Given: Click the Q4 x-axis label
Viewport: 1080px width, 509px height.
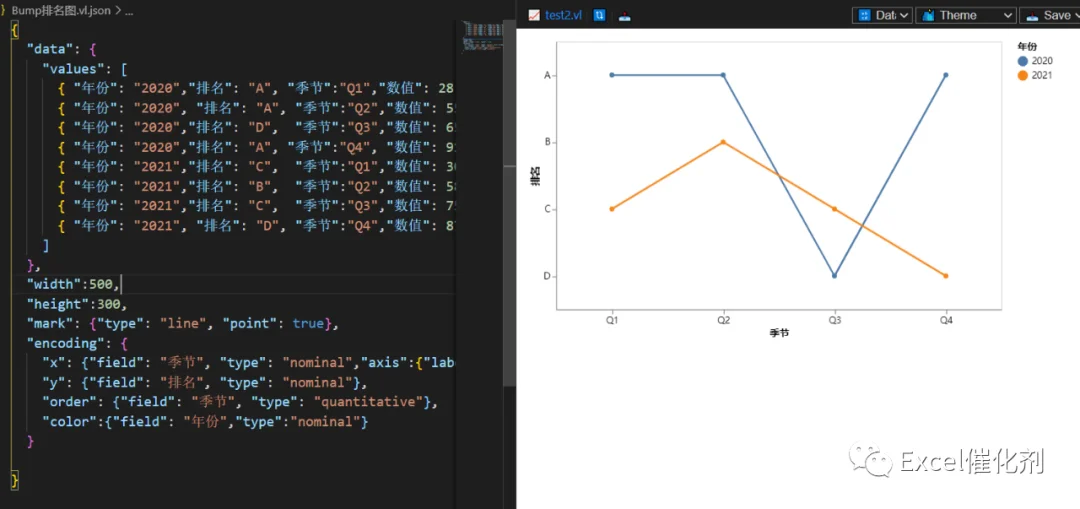Looking at the screenshot, I should (x=946, y=320).
